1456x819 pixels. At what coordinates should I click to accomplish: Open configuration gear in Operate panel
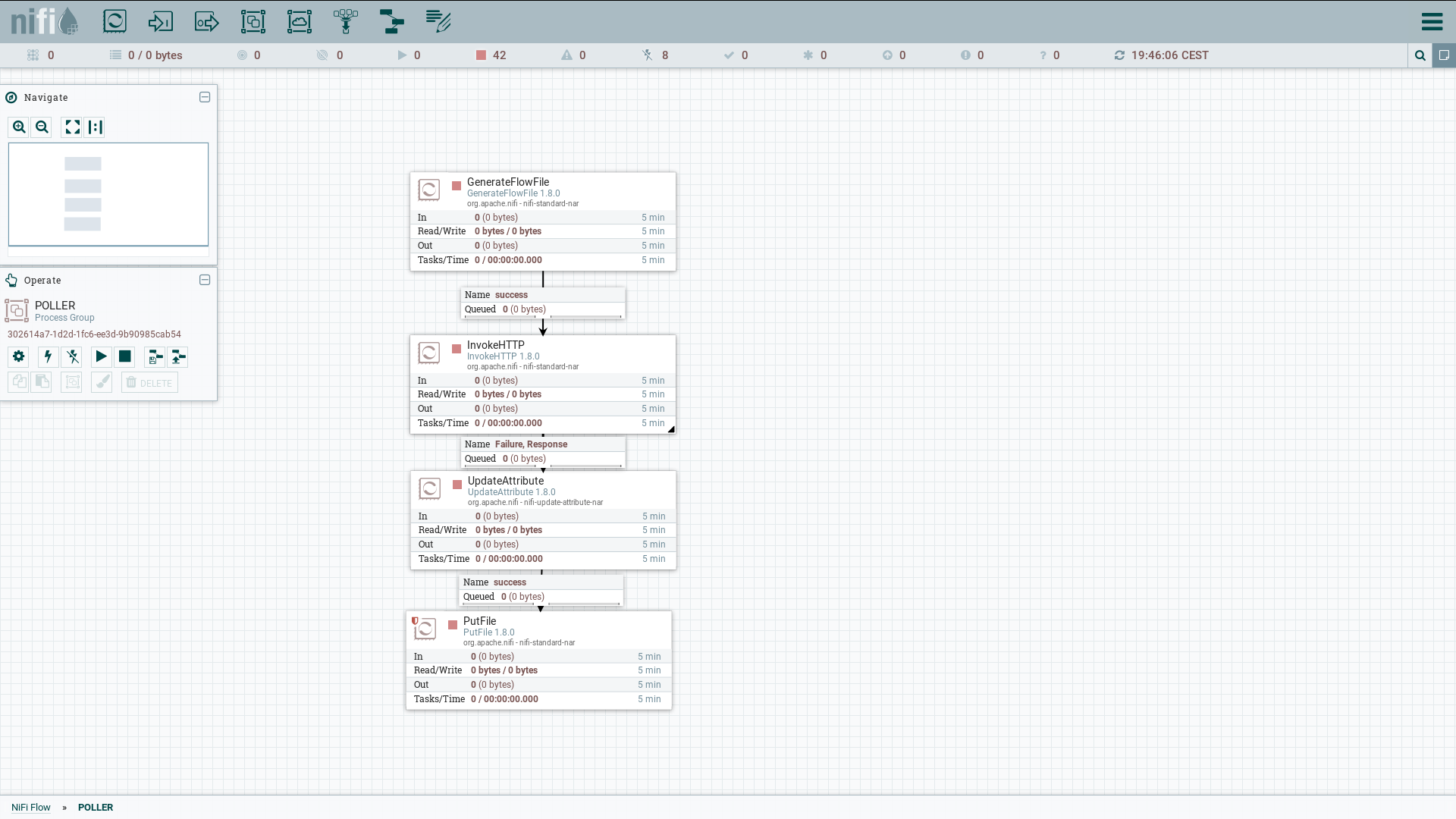(19, 356)
